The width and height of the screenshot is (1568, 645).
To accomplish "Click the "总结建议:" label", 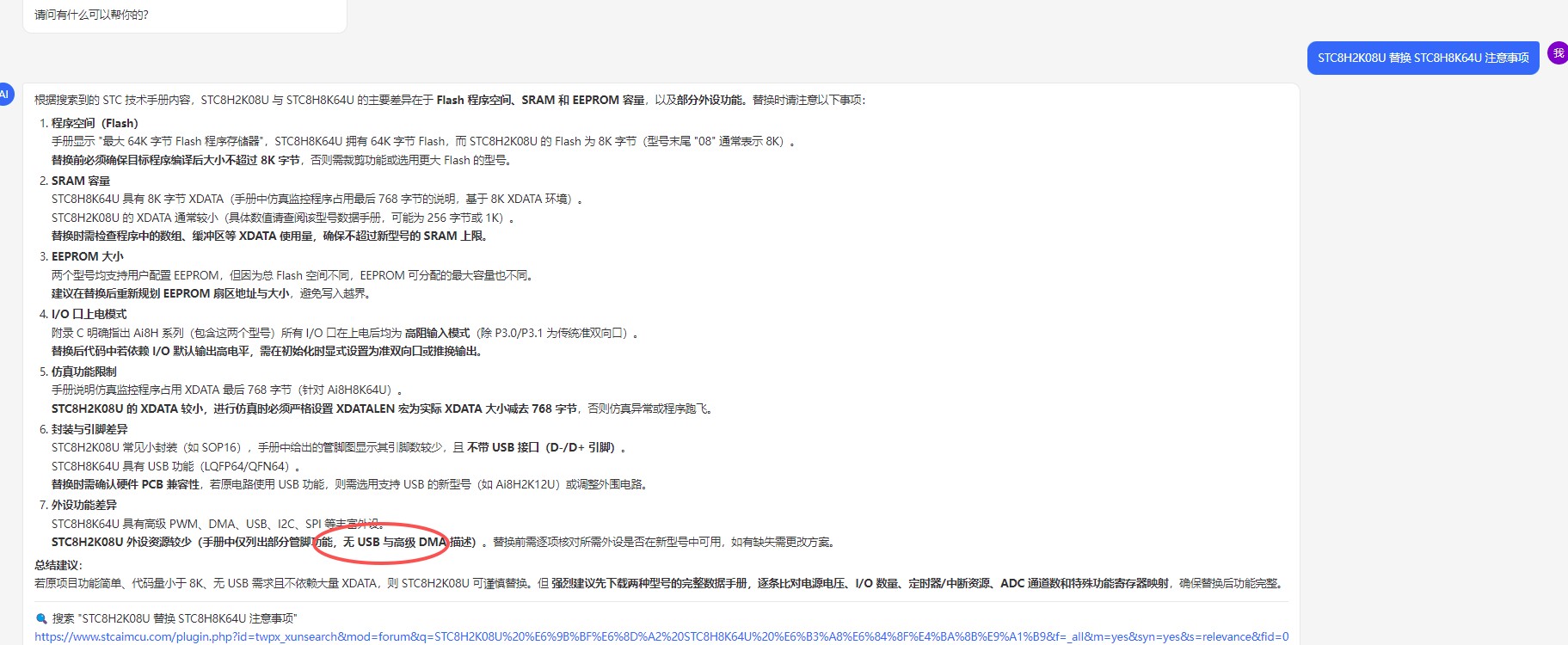I will 58,565.
